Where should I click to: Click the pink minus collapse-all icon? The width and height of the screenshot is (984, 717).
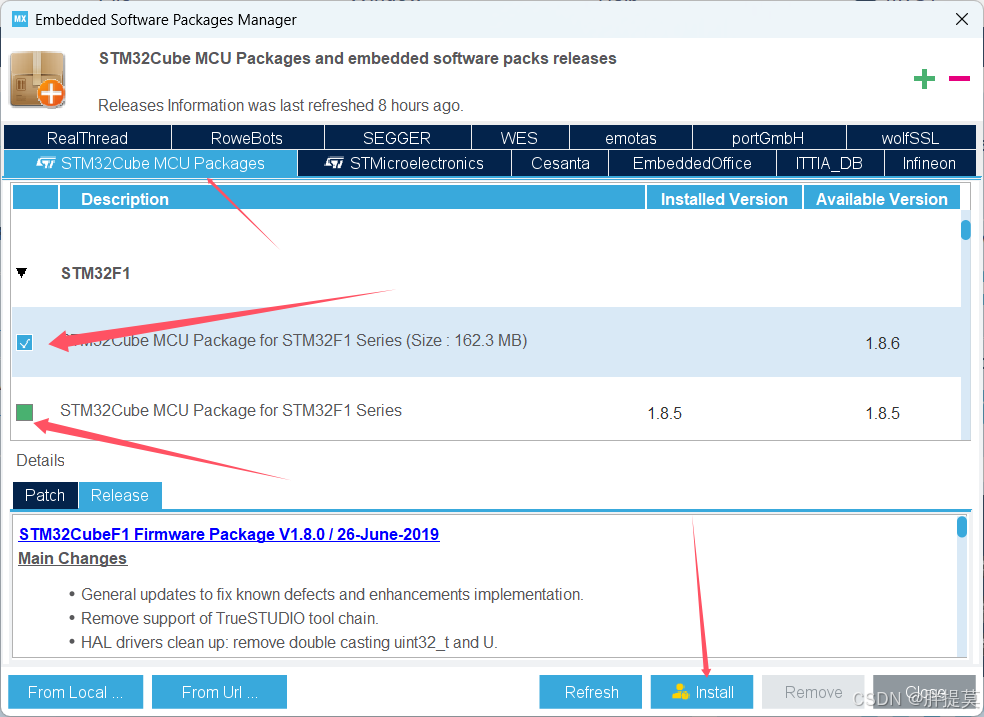pos(959,78)
